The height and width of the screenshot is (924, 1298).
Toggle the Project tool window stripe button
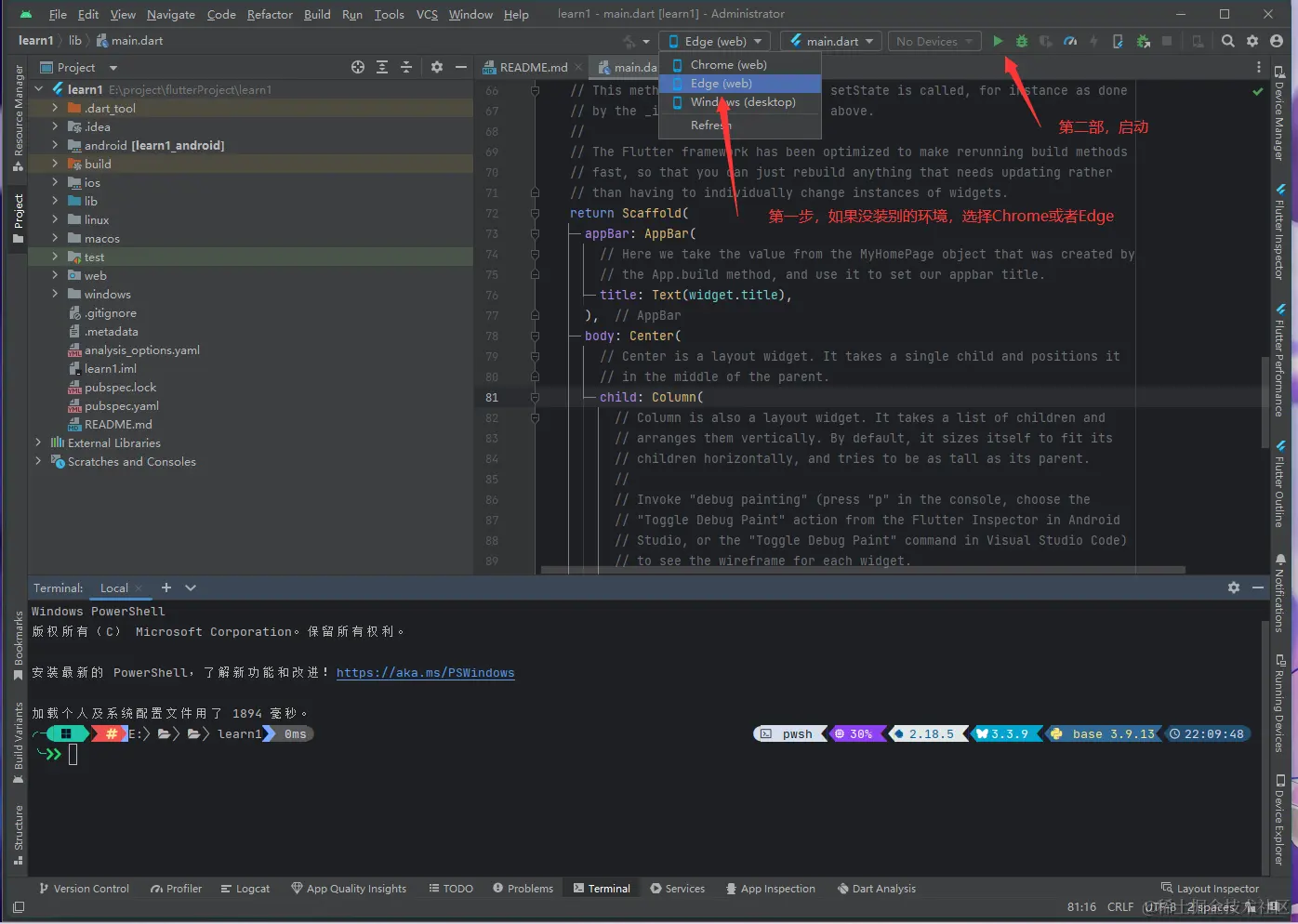click(x=18, y=218)
